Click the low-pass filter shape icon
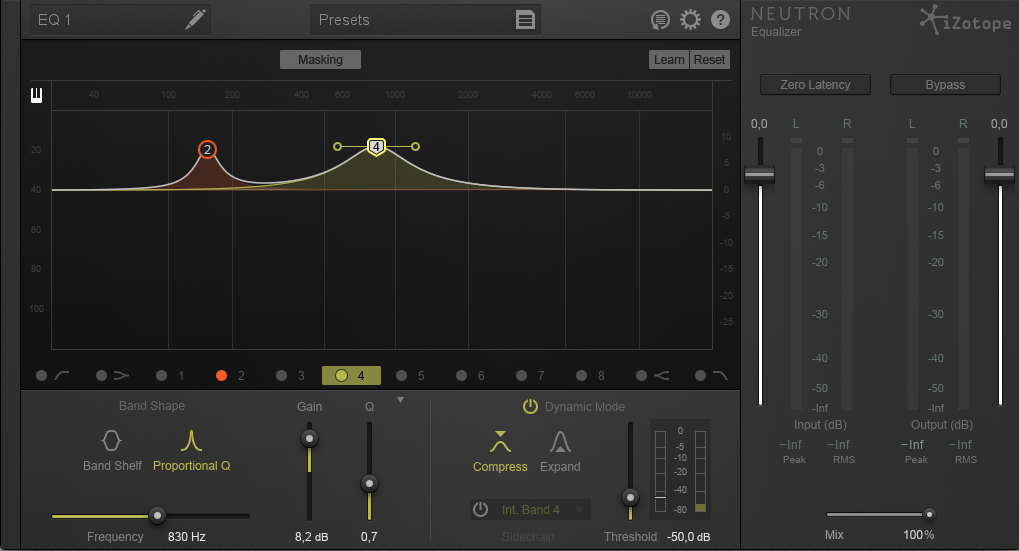Screen dimensions: 1019x551 point(720,376)
